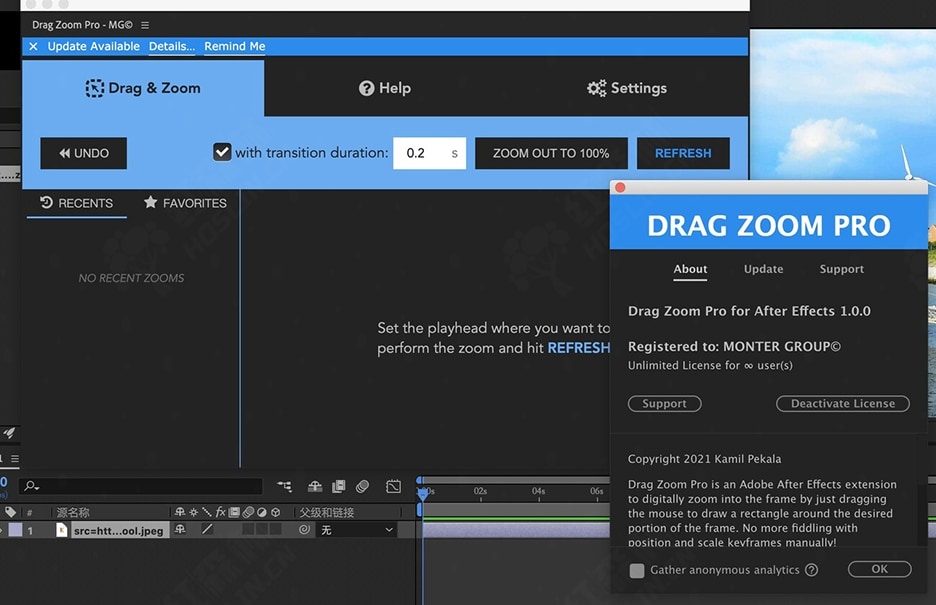
Task: Toggle the transition duration checkbox
Action: pos(222,152)
